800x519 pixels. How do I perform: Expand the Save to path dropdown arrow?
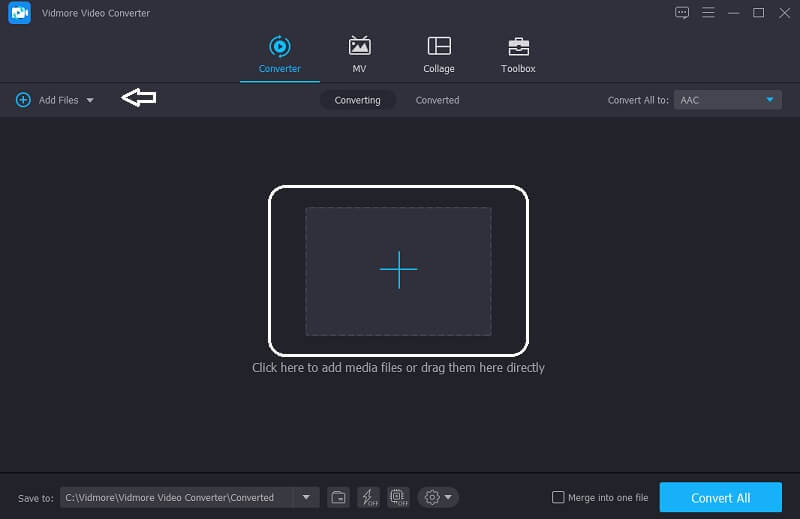click(306, 497)
